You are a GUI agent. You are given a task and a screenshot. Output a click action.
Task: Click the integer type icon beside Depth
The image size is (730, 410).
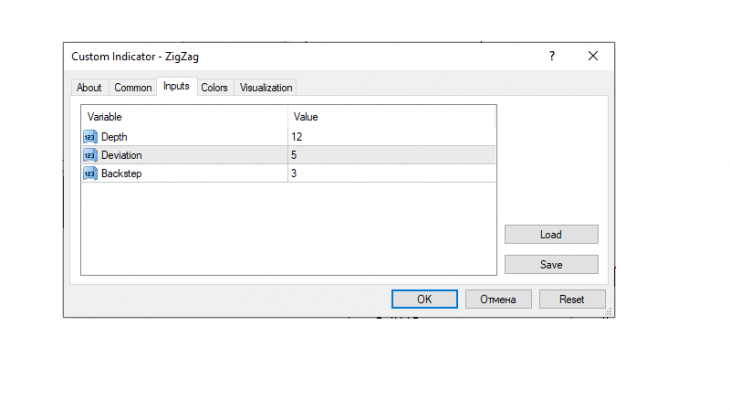[x=90, y=136]
